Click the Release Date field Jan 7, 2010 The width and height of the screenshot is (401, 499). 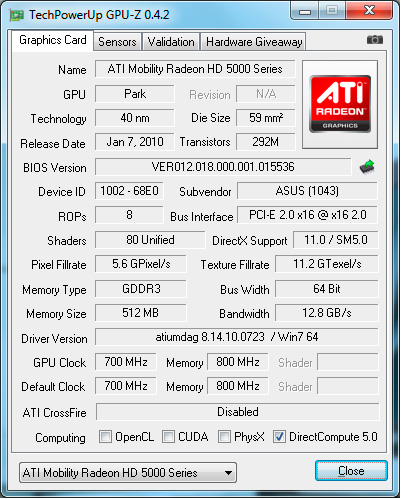(x=135, y=142)
